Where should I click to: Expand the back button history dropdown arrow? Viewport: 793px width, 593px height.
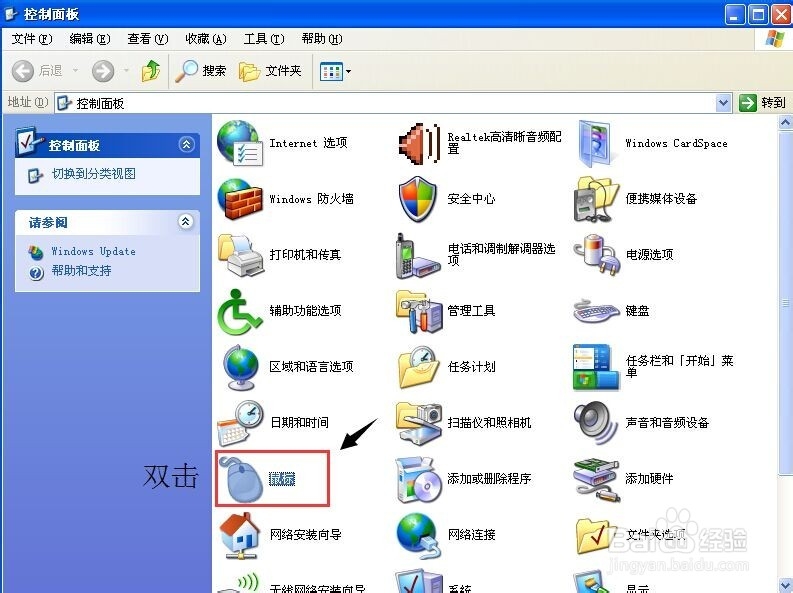(x=75, y=71)
